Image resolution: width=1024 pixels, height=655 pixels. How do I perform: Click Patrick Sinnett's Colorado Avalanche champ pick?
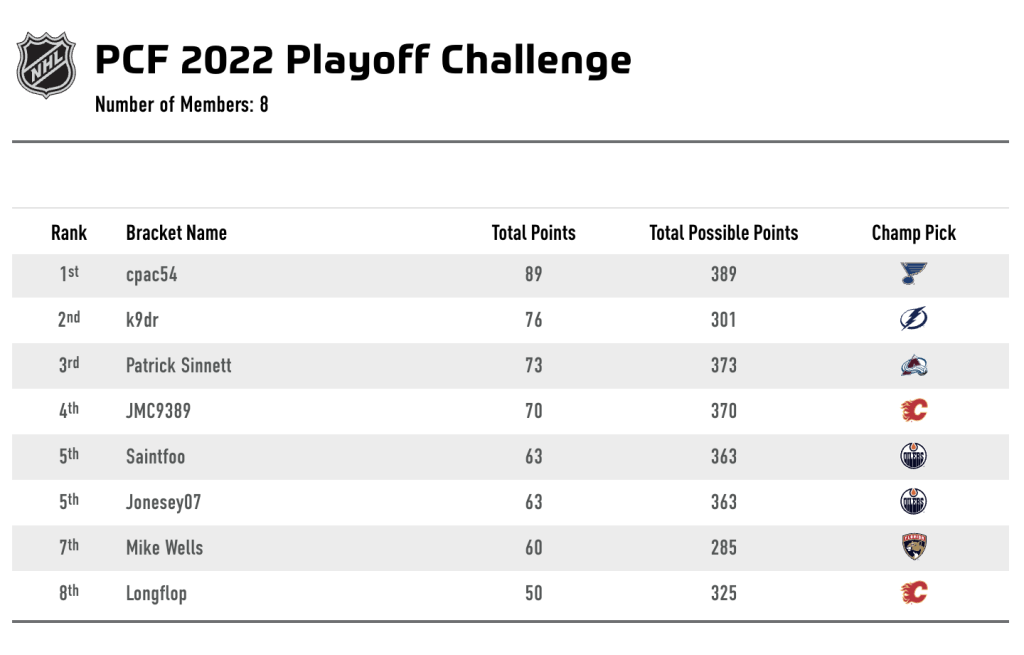tap(913, 366)
